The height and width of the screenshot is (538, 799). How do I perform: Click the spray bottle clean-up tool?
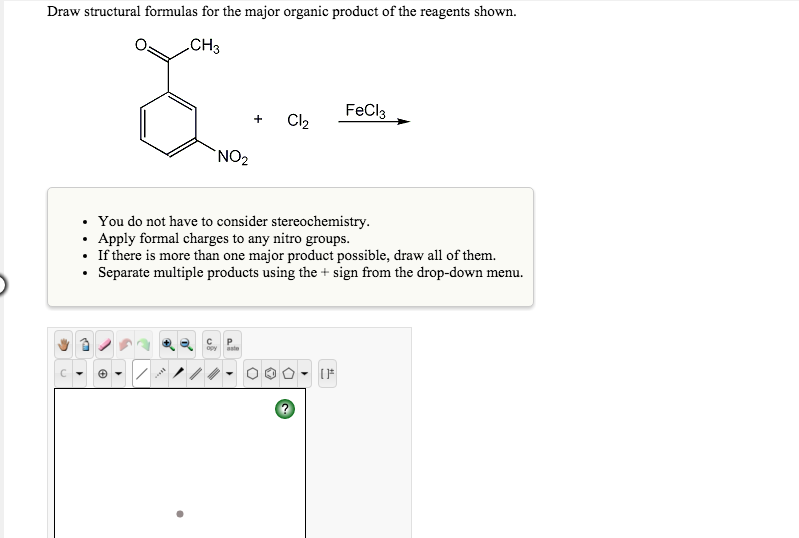85,345
